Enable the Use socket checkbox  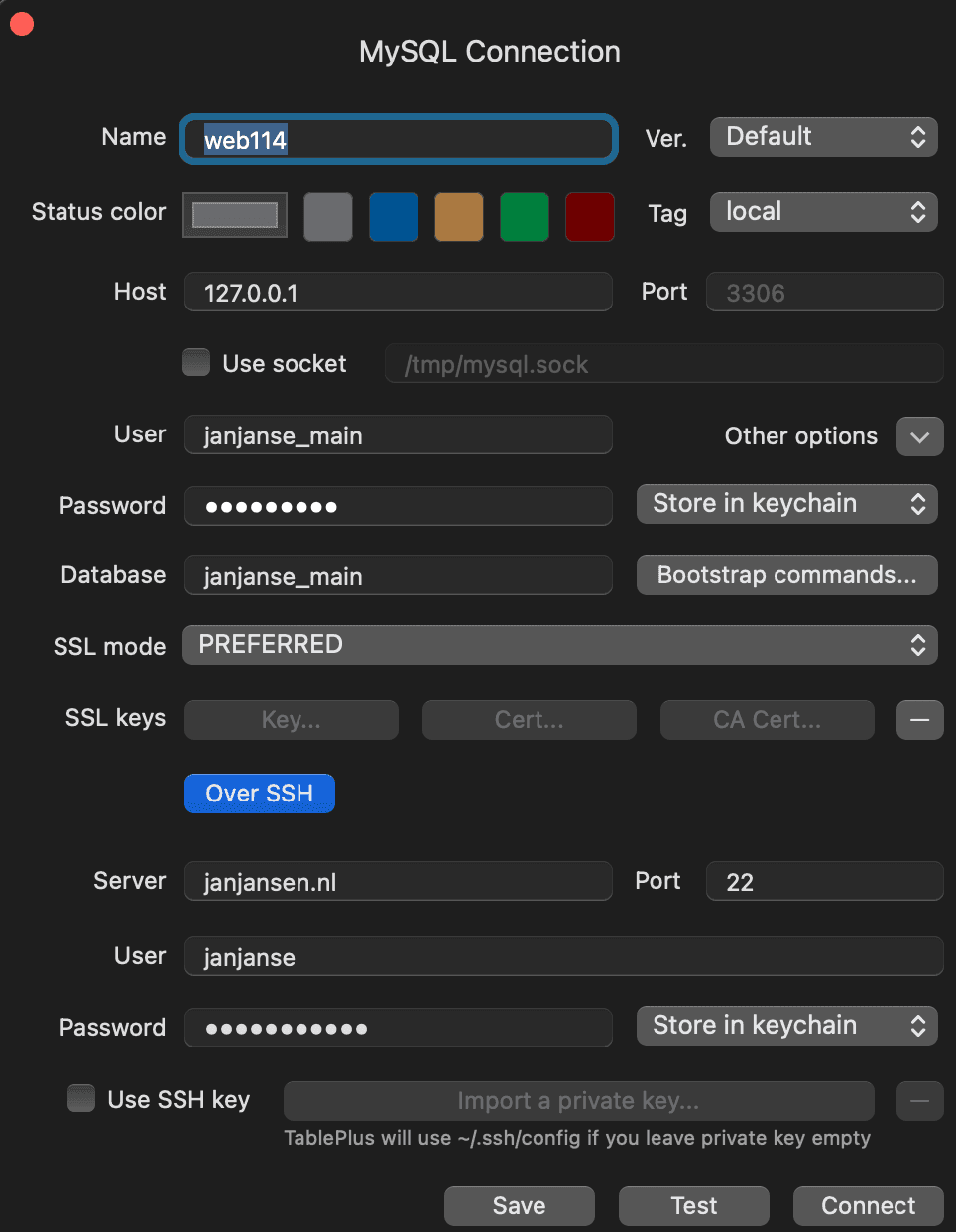[196, 363]
